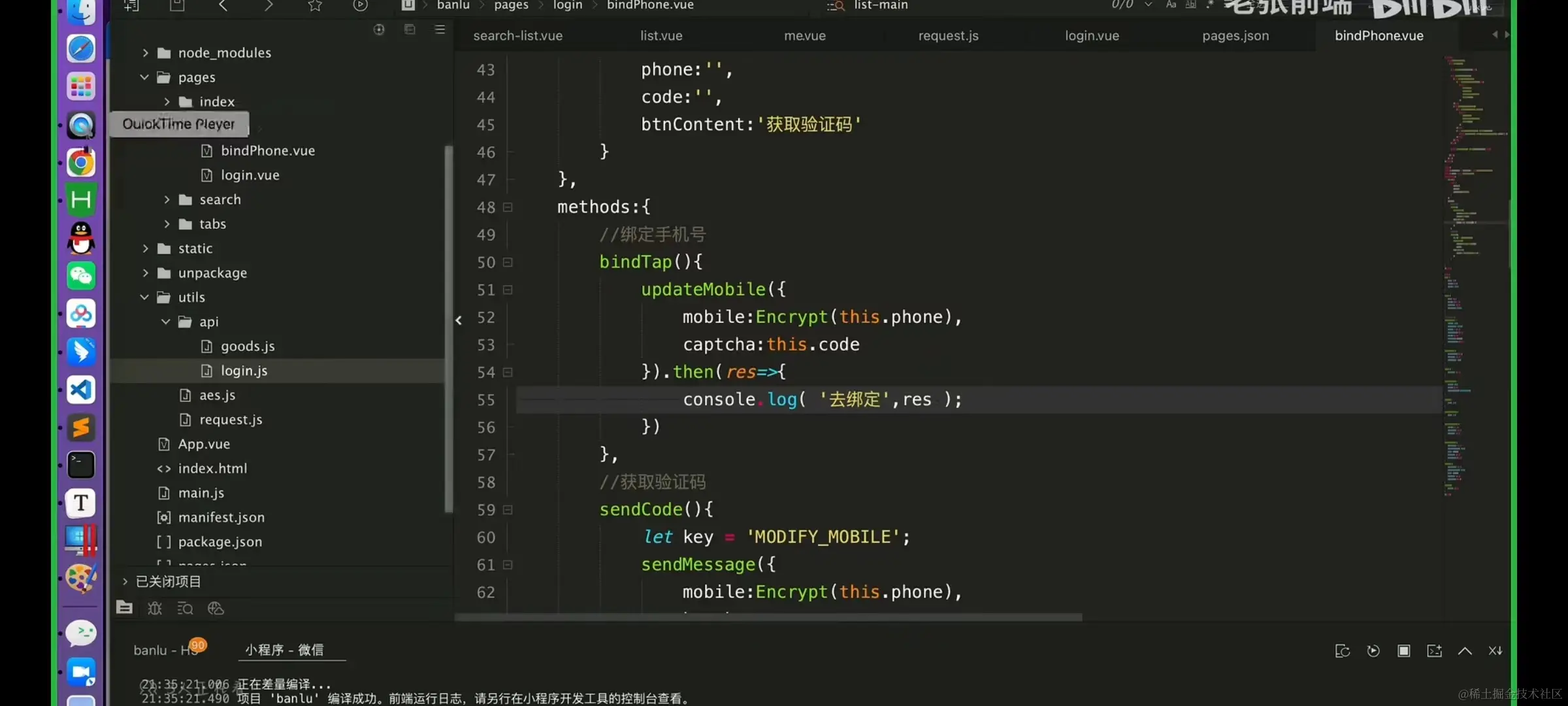The width and height of the screenshot is (1568, 706).
Task: Expand the node_modules folder
Action: [146, 53]
